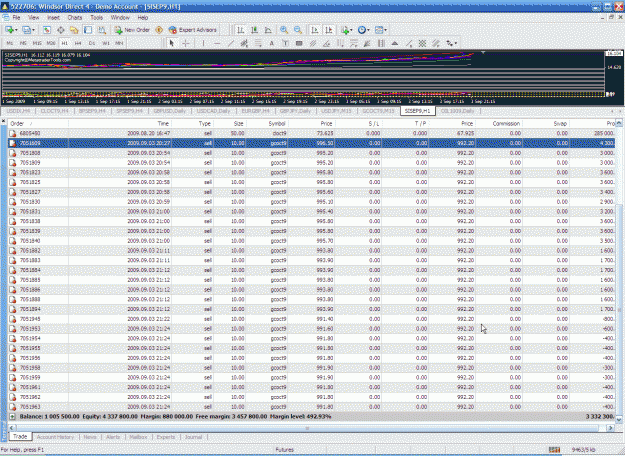Select the Text 'A' drawing tool
This screenshot has height=456, width=625.
point(272,43)
